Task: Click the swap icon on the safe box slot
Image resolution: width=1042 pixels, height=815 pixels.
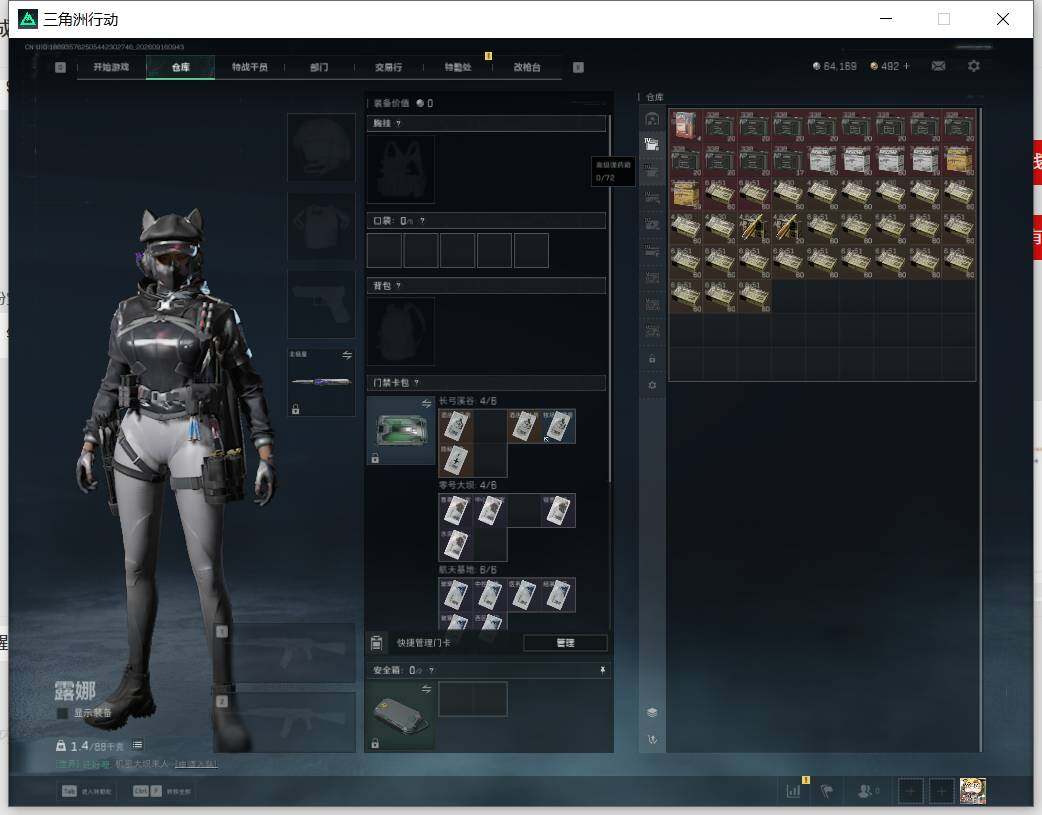Action: [427, 689]
